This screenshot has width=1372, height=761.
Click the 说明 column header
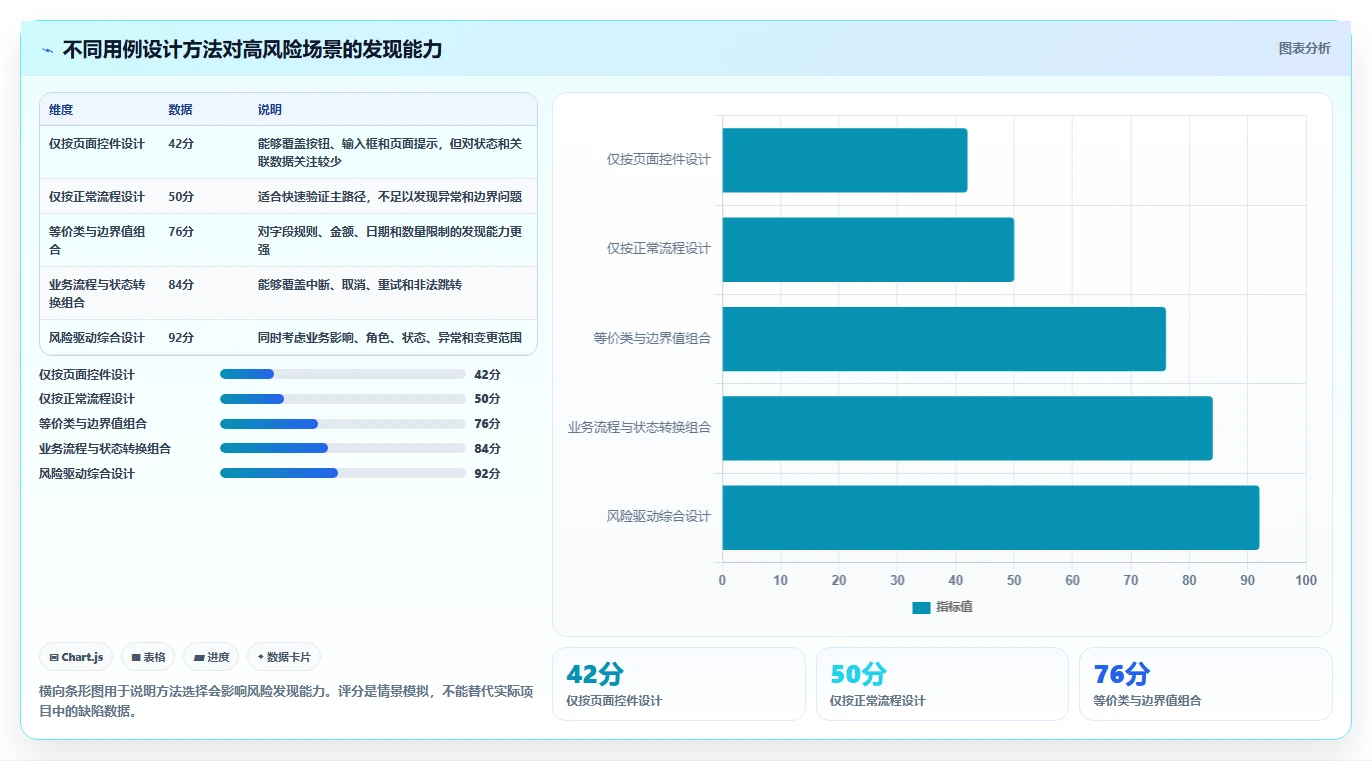coord(270,109)
